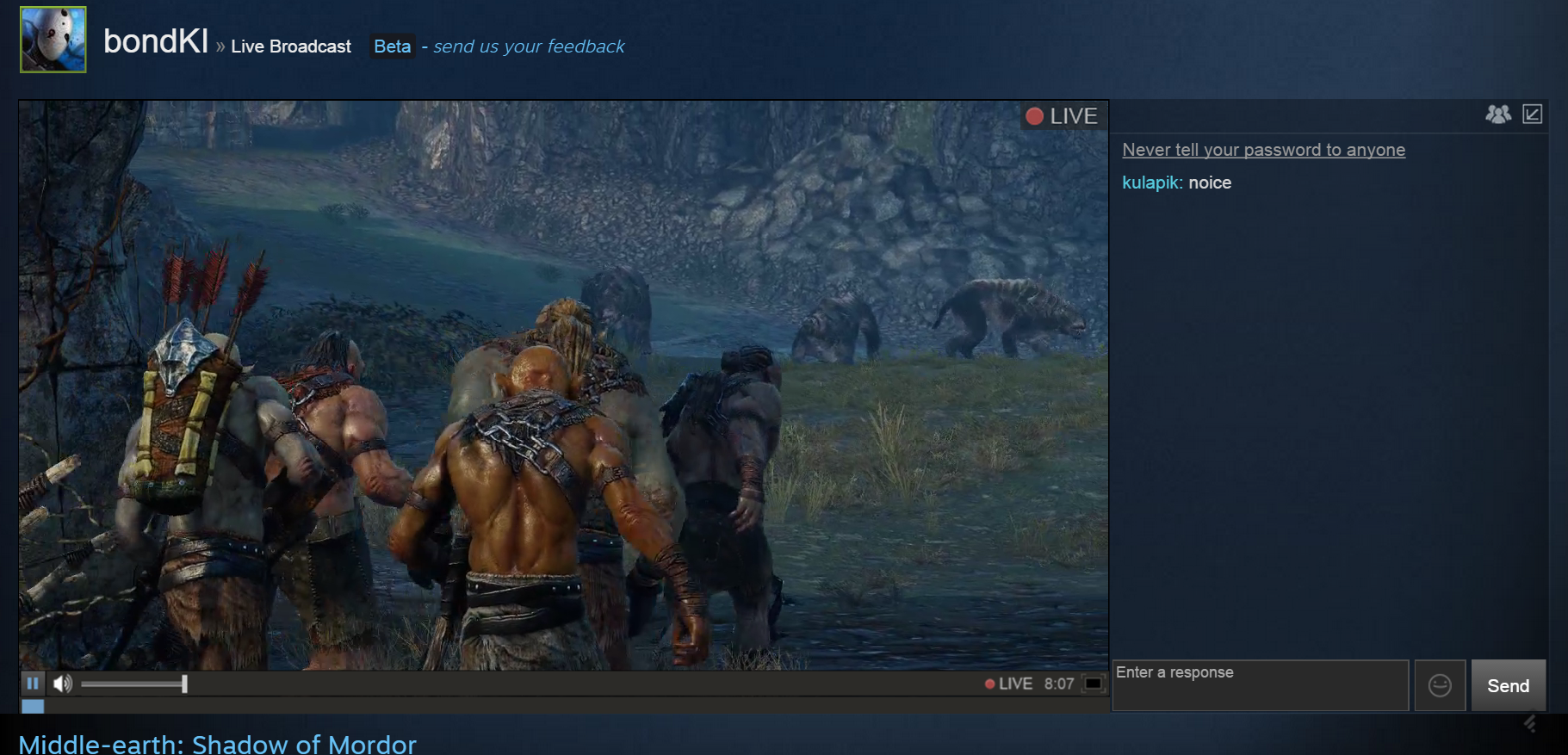Image resolution: width=1568 pixels, height=755 pixels.
Task: Open Never tell your password notice
Action: [x=1263, y=150]
